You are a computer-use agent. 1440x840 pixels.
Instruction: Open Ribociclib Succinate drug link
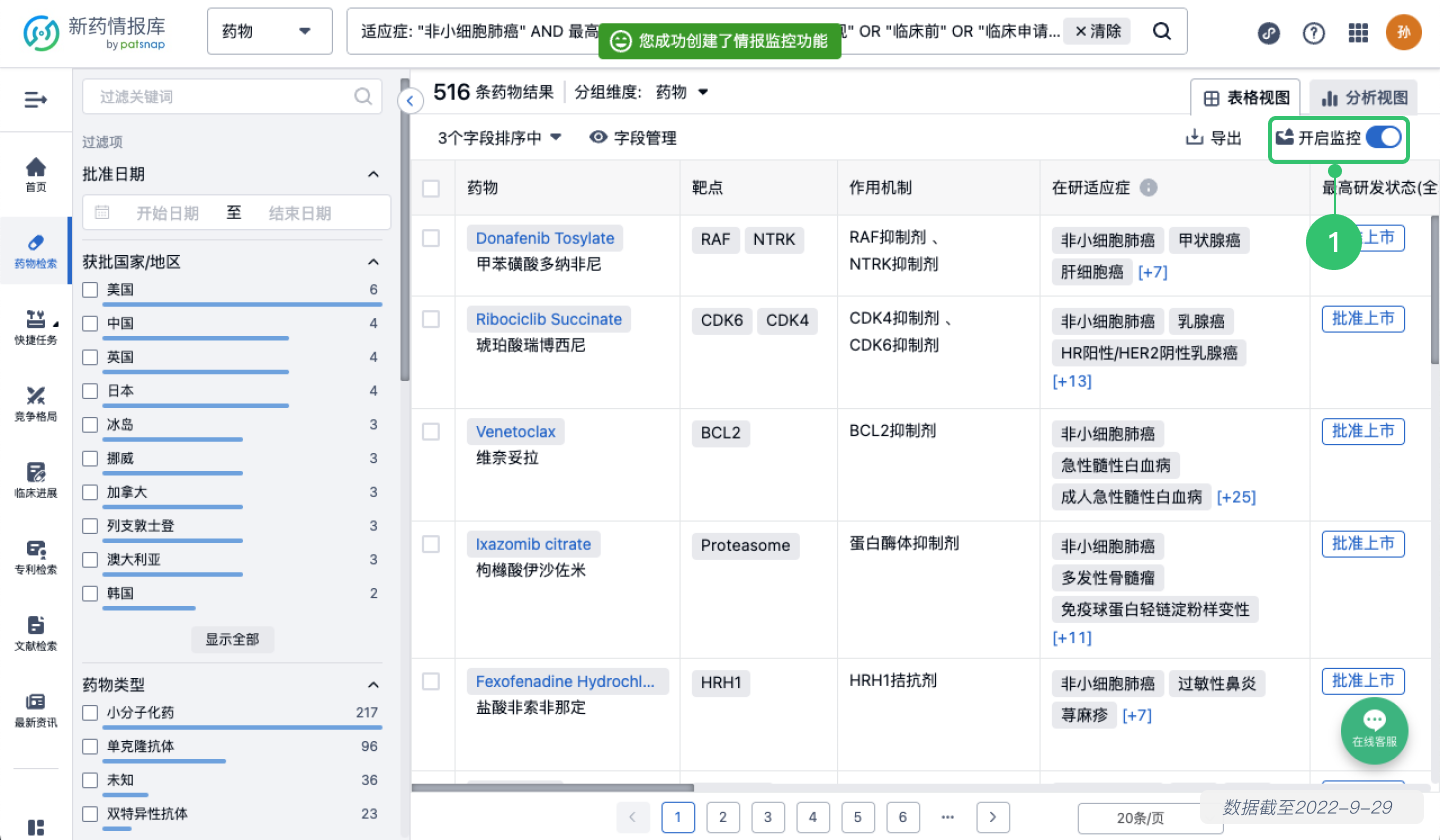click(x=549, y=320)
